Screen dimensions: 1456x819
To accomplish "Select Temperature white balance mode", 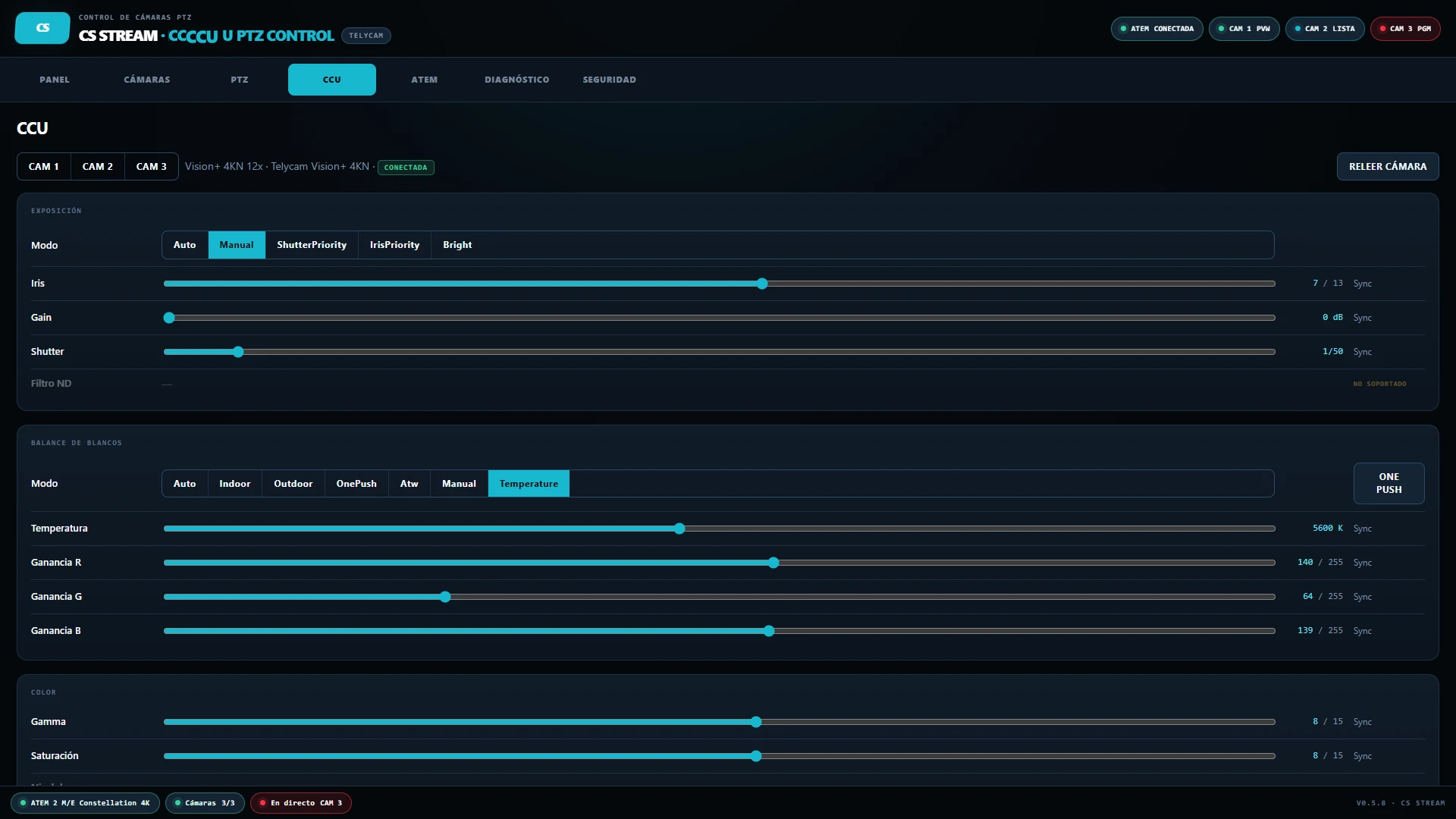I will tap(529, 484).
